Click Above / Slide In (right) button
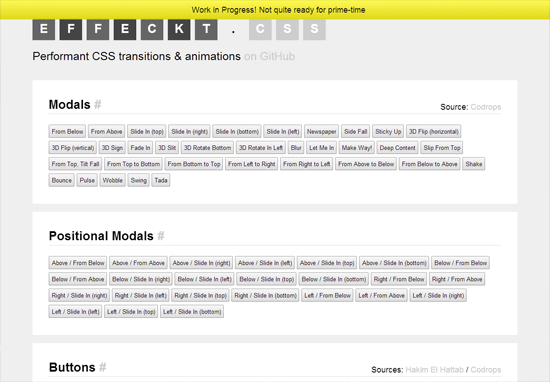Screen dimensions: 550x382 [201, 263]
